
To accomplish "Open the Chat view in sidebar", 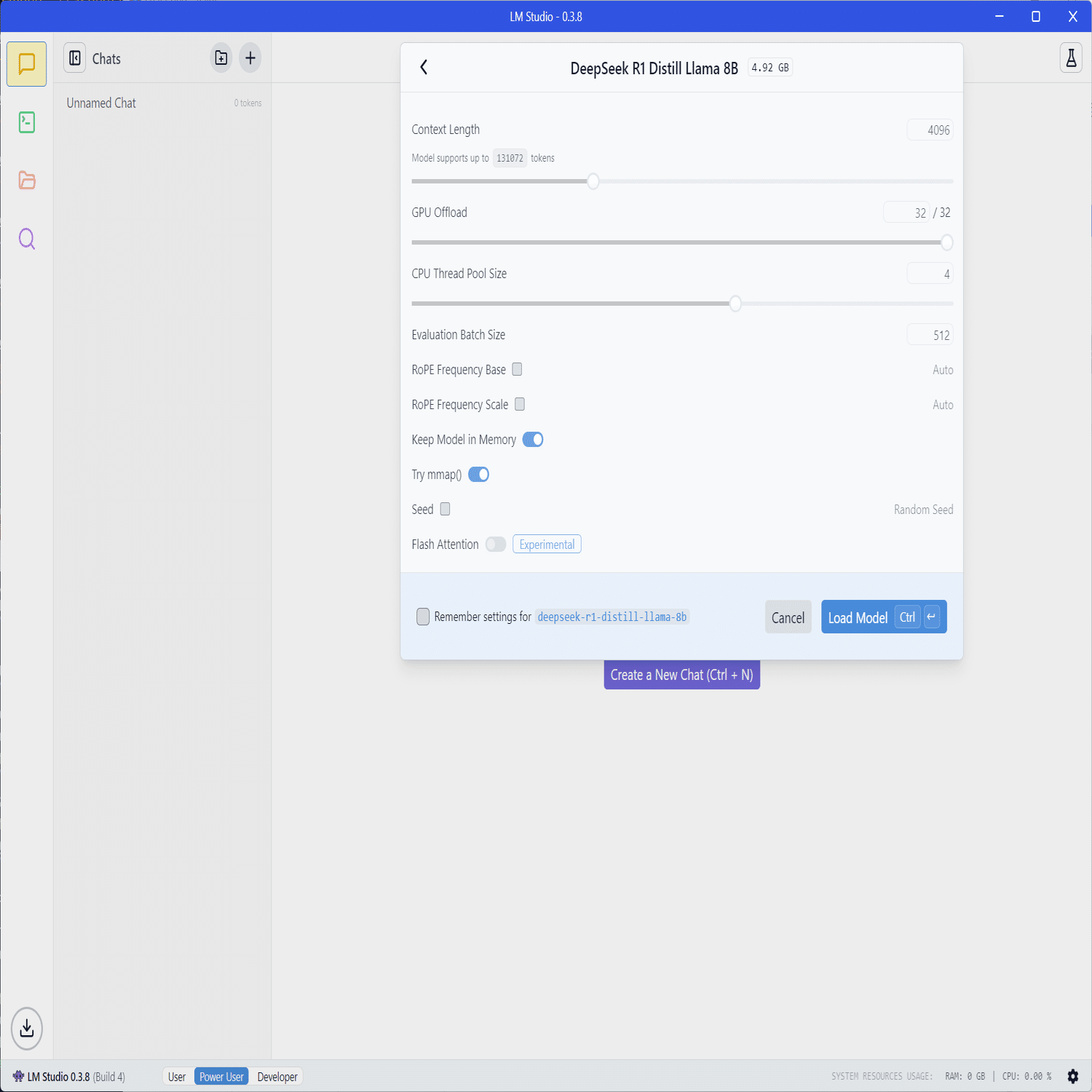I will click(27, 64).
